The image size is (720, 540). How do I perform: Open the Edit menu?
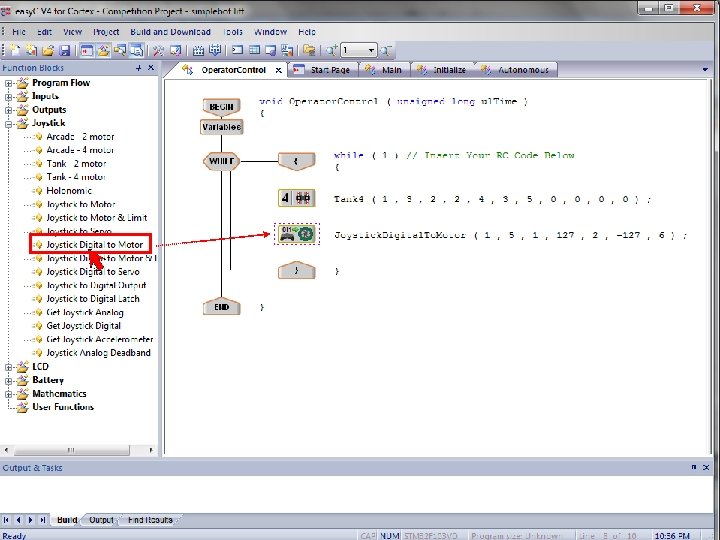tap(45, 32)
